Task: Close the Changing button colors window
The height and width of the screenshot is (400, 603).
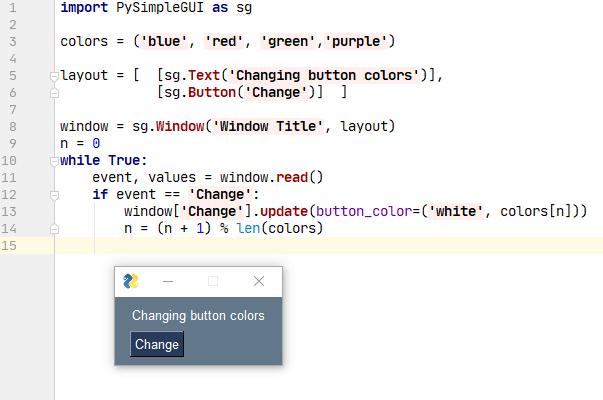Action: tap(259, 281)
